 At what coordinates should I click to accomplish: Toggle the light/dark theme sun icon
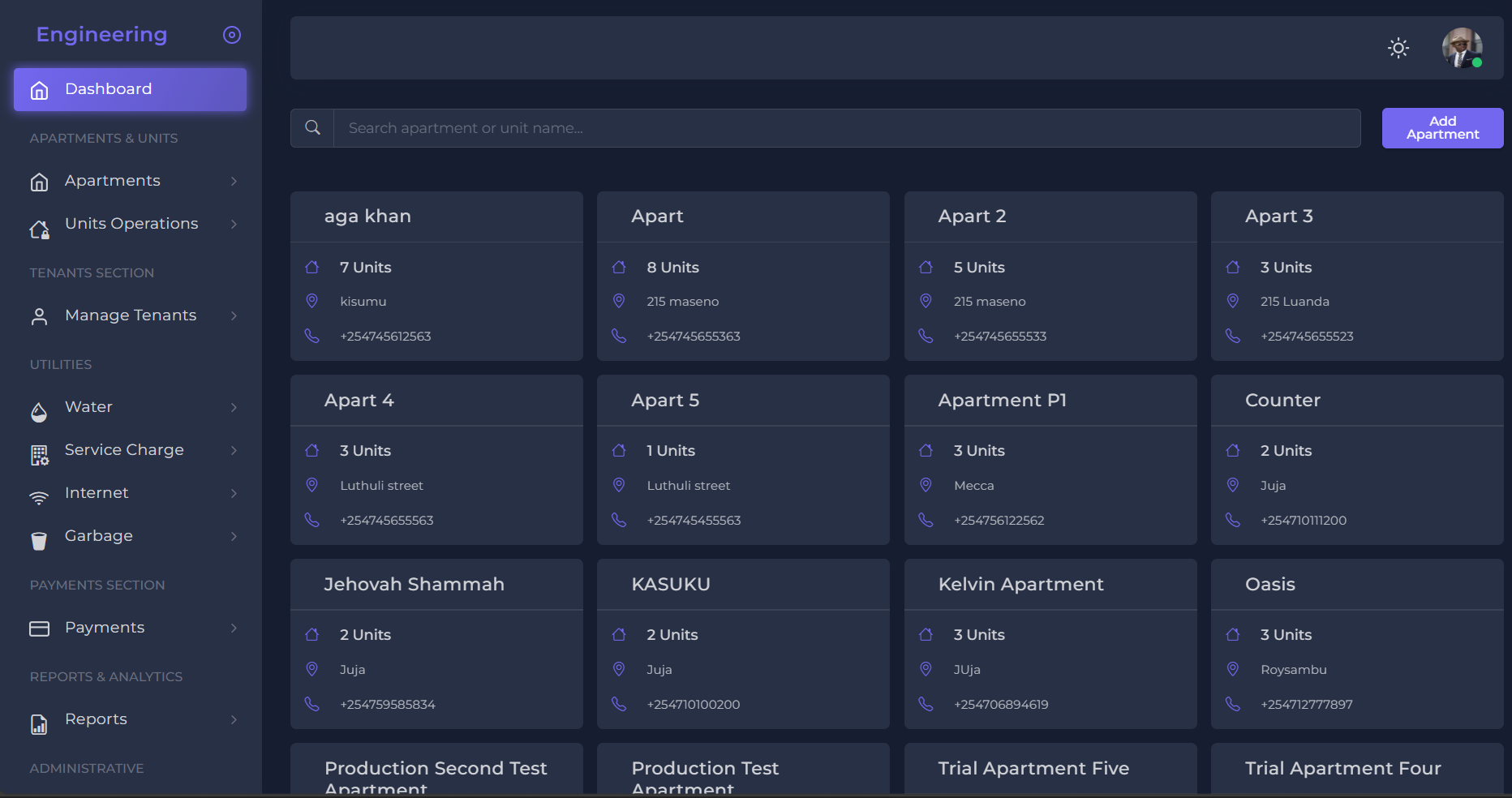click(1398, 48)
